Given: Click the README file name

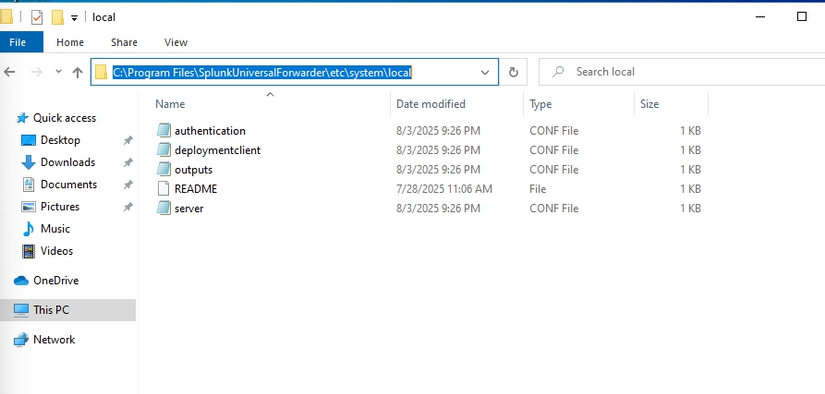Looking at the screenshot, I should (196, 189).
